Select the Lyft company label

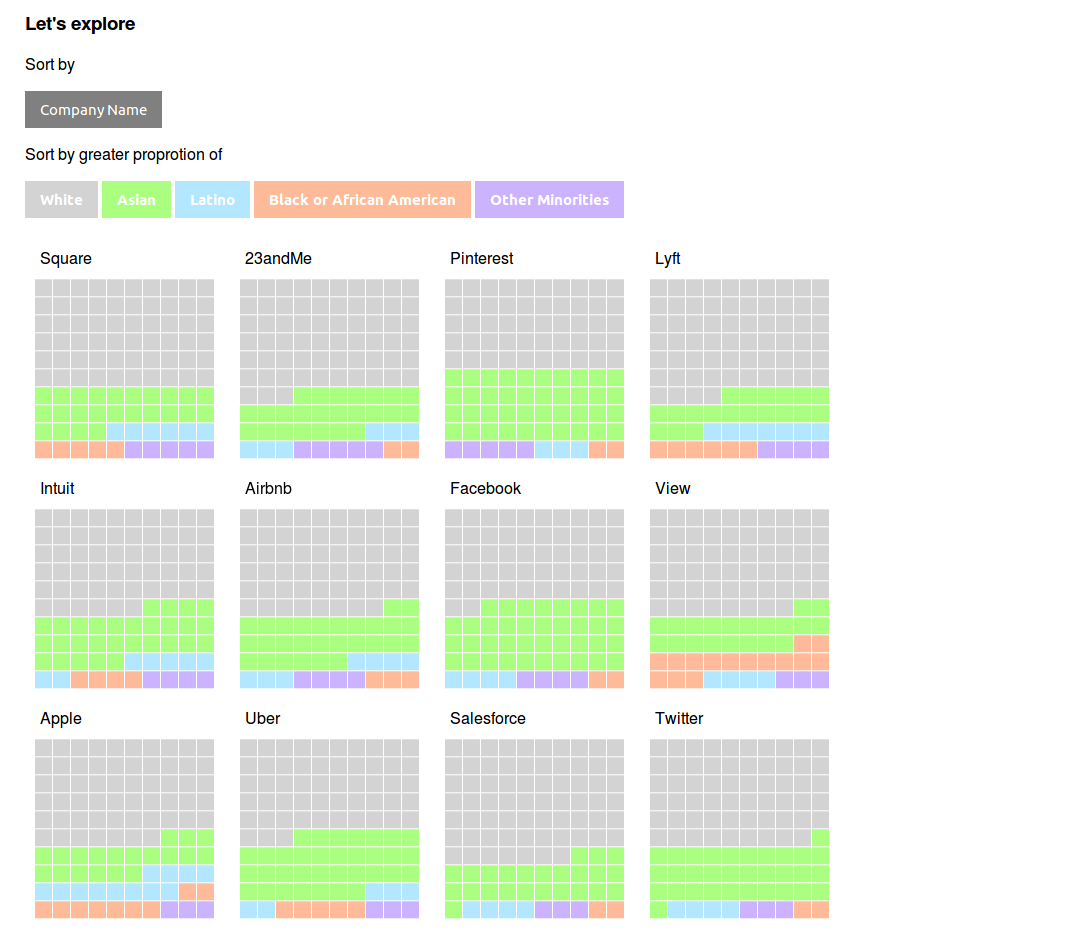point(668,259)
